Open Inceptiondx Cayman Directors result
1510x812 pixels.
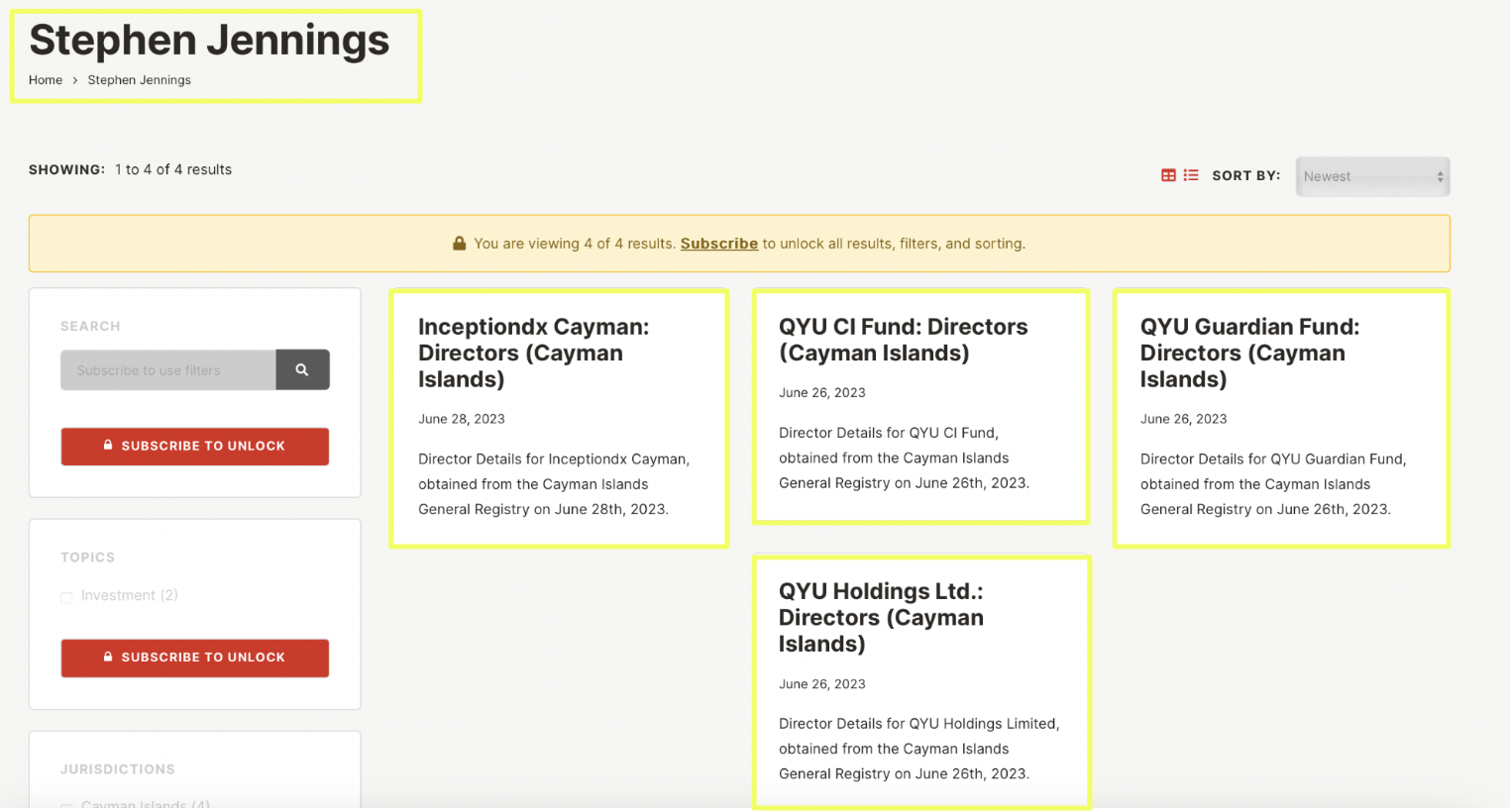tap(534, 353)
